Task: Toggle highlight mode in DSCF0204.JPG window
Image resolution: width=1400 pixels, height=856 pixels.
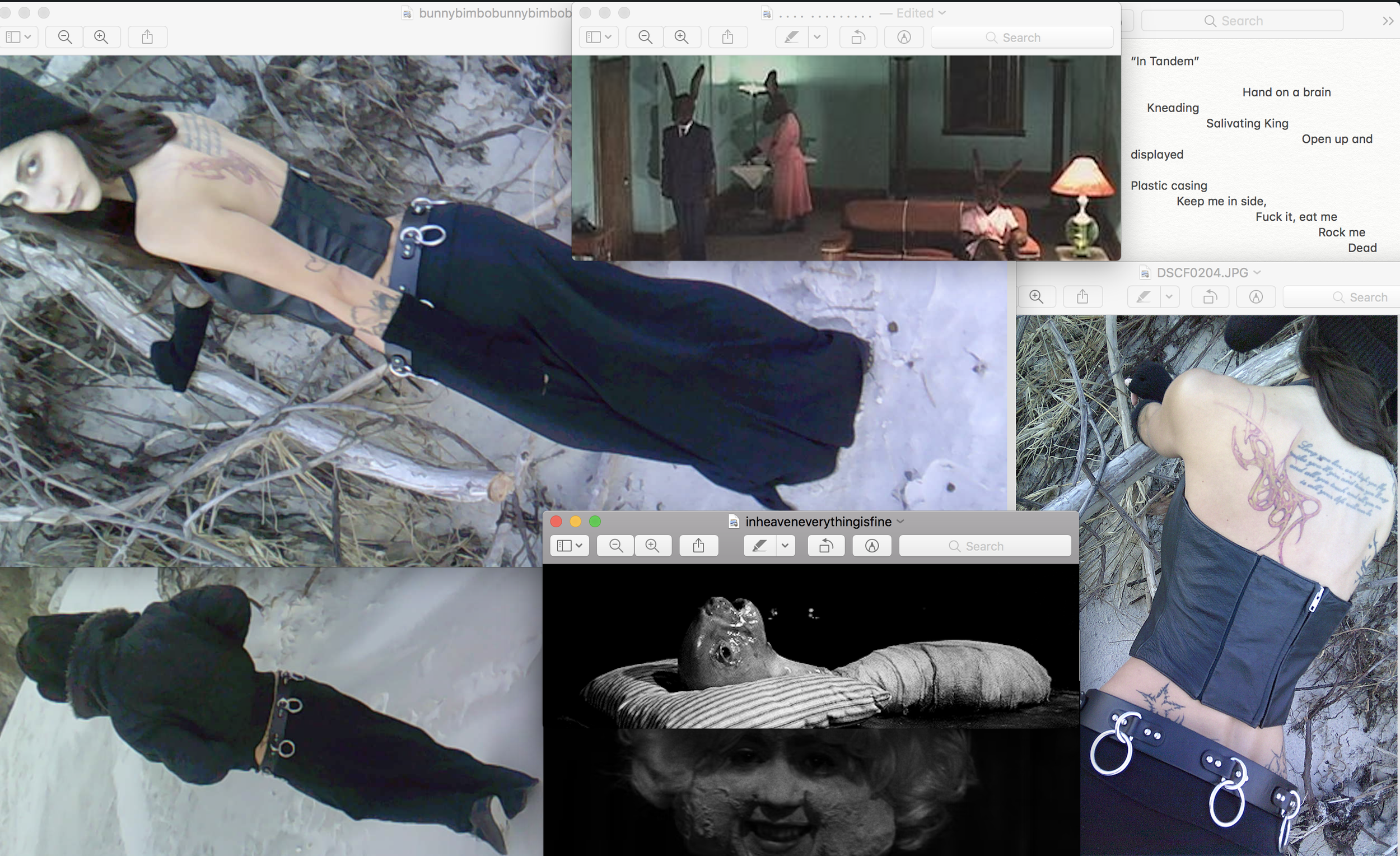Action: 1144,297
